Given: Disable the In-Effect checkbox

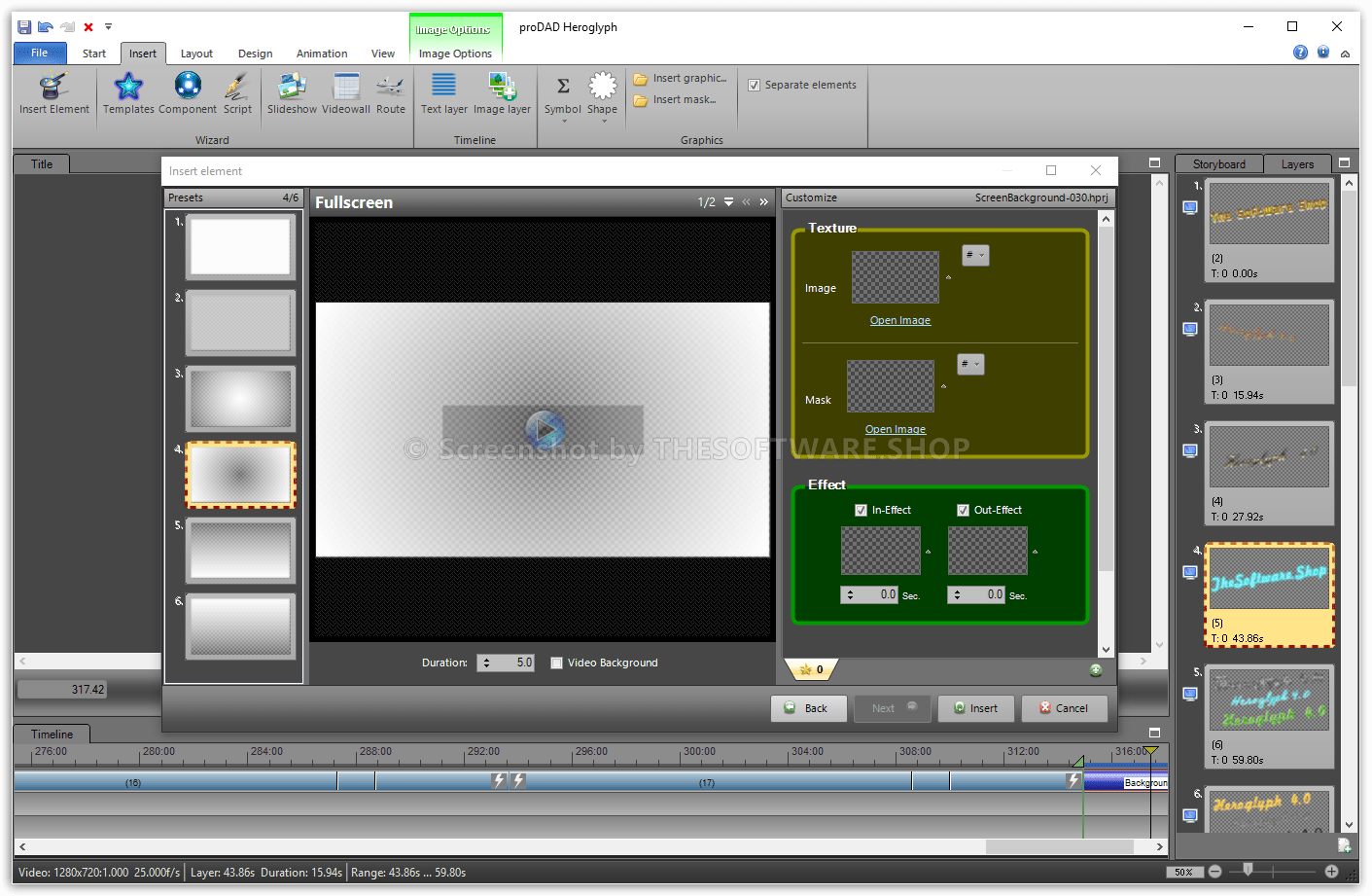Looking at the screenshot, I should point(861,509).
